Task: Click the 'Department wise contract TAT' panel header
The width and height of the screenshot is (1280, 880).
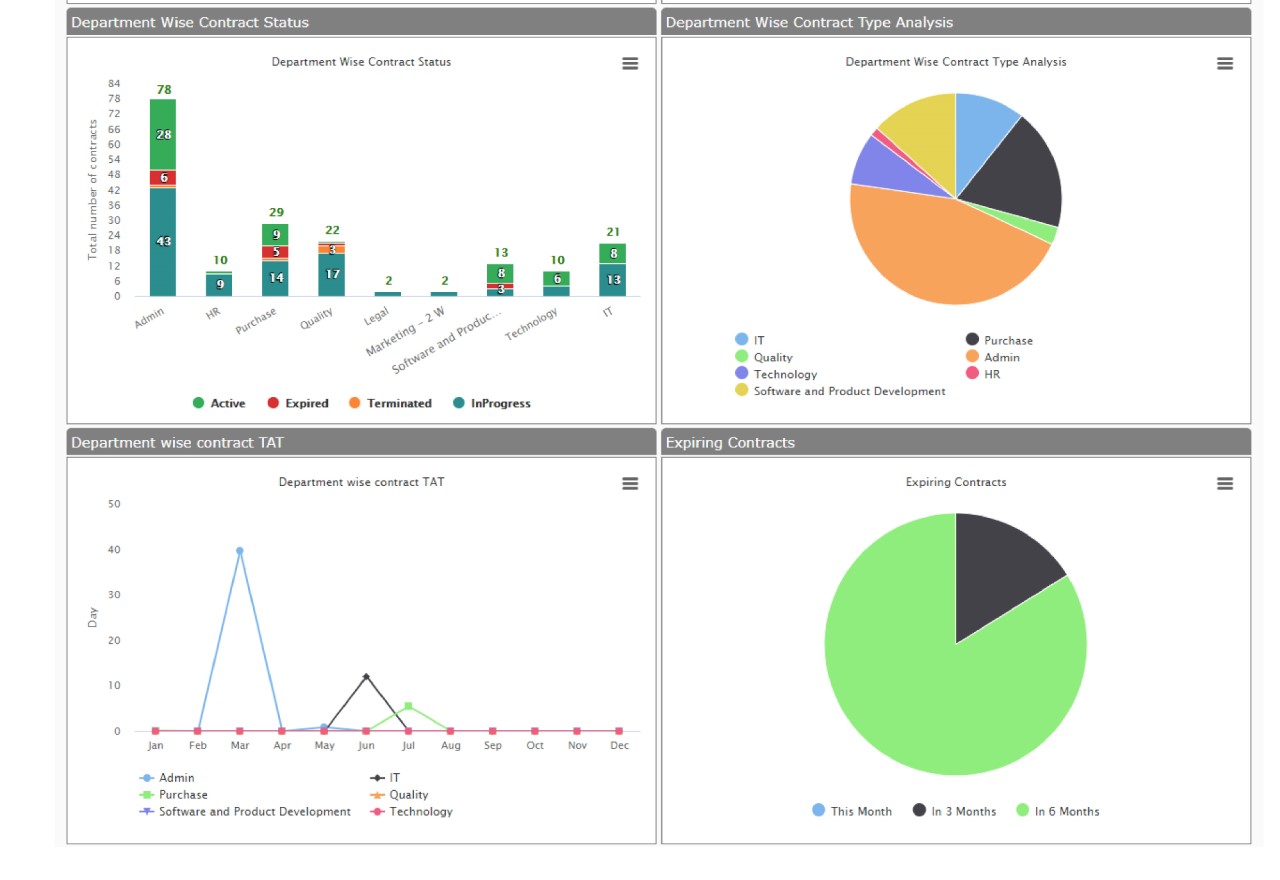Action: point(361,443)
